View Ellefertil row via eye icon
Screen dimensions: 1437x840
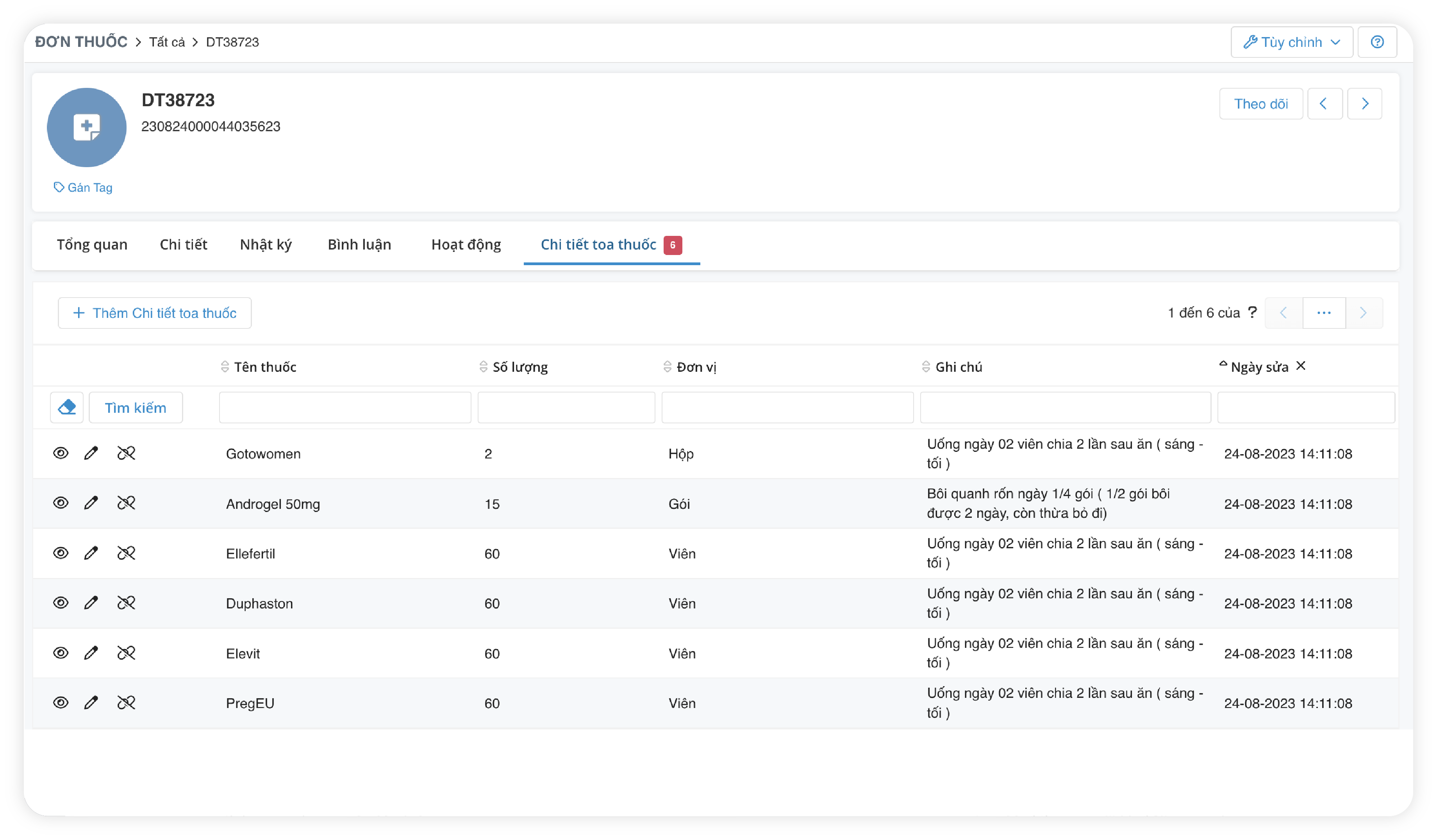pos(61,553)
